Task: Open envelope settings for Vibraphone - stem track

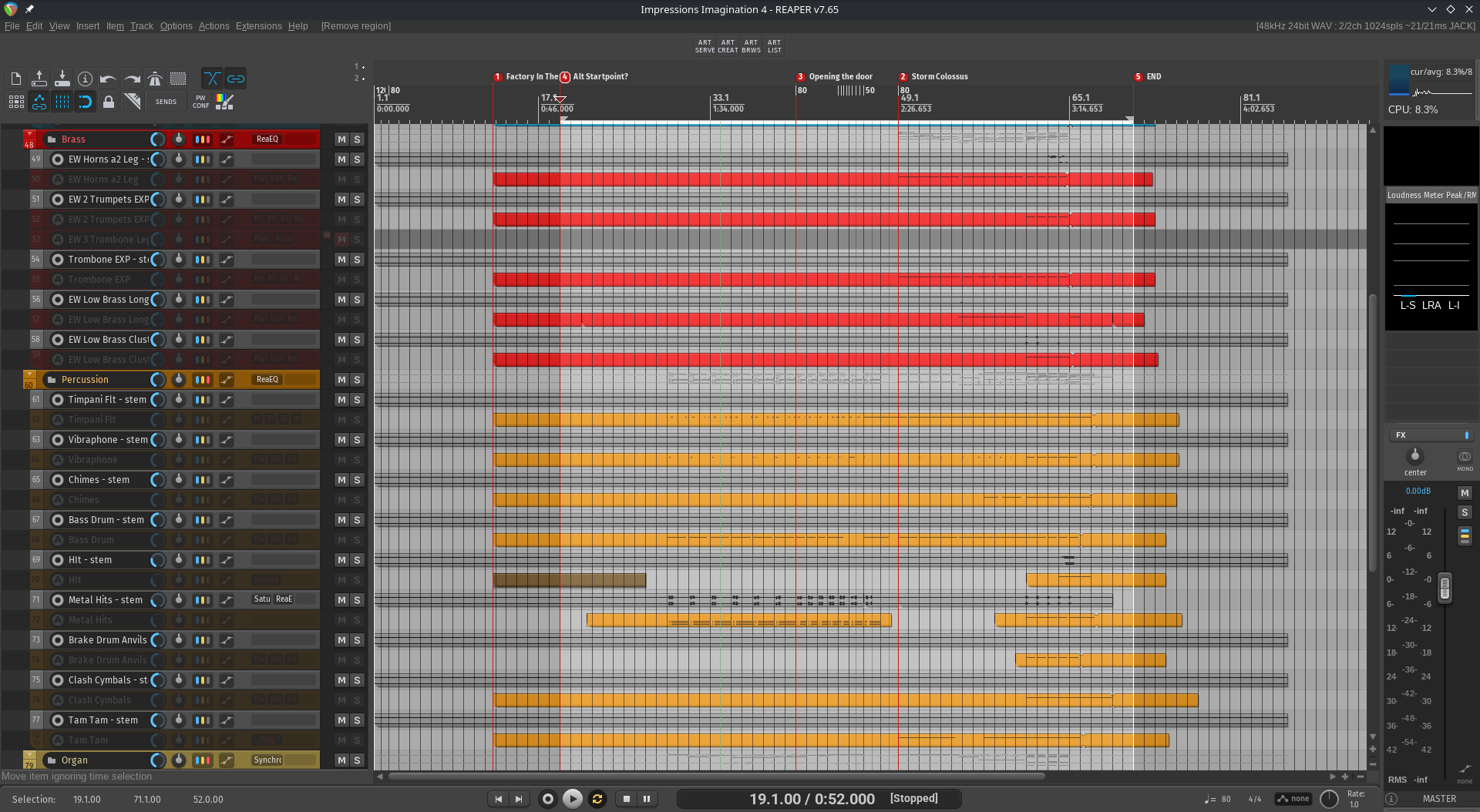Action: tap(226, 440)
